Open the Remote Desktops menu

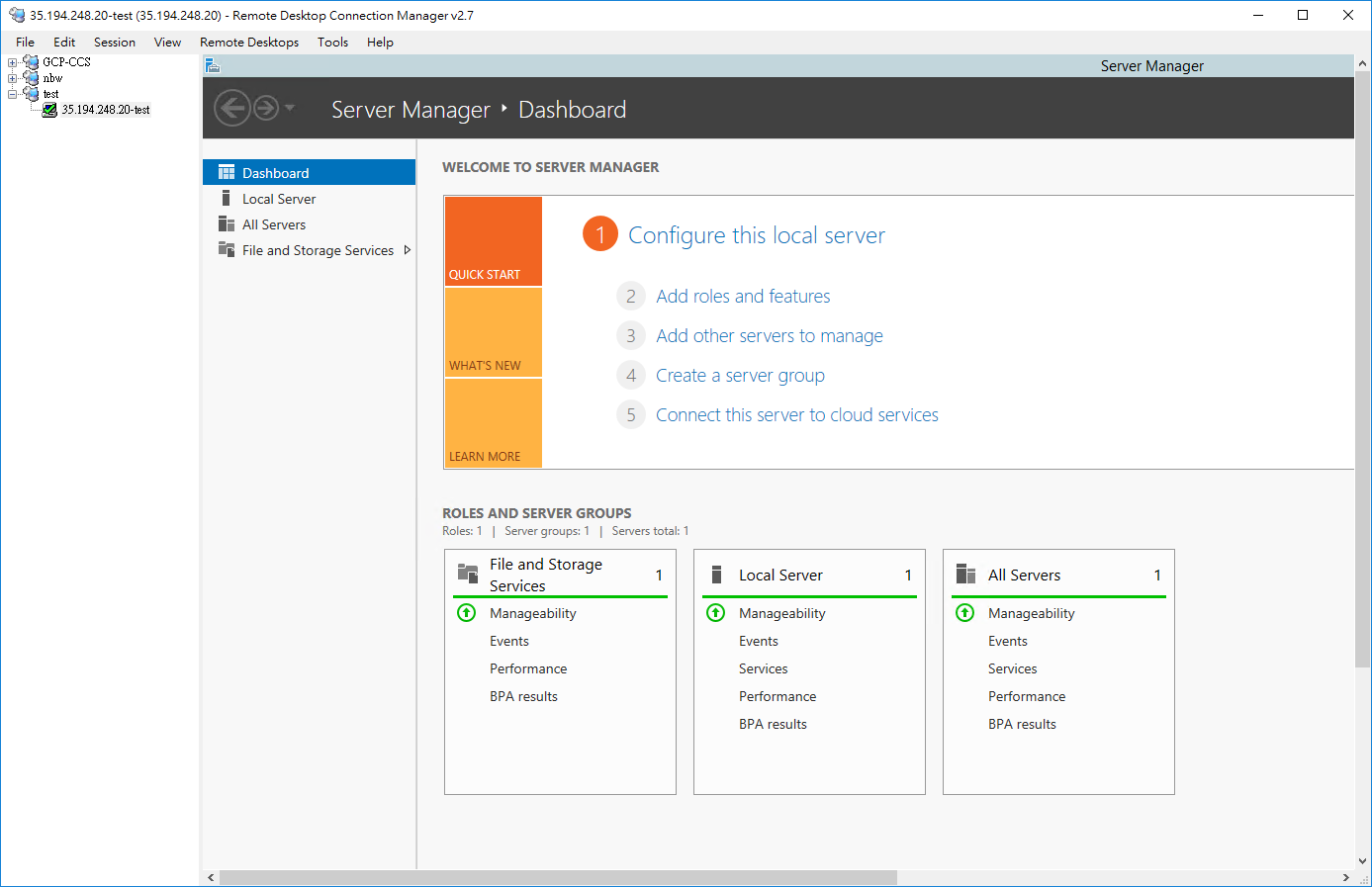pyautogui.click(x=249, y=42)
